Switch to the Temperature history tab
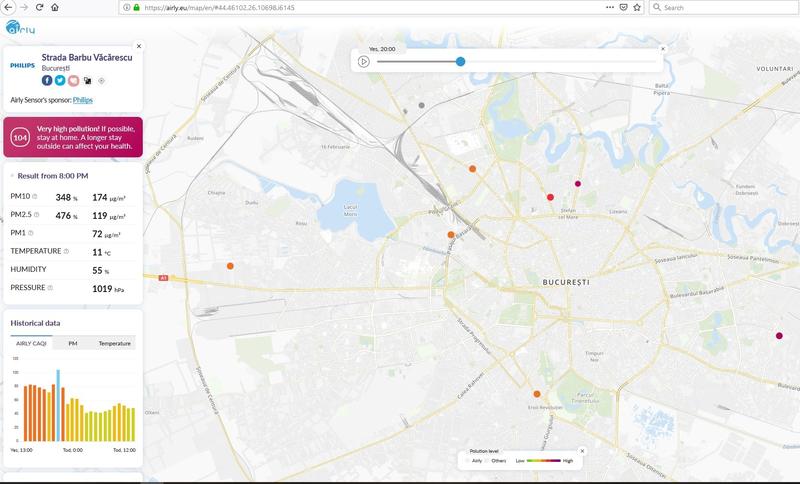This screenshot has width=800, height=484. click(x=114, y=343)
